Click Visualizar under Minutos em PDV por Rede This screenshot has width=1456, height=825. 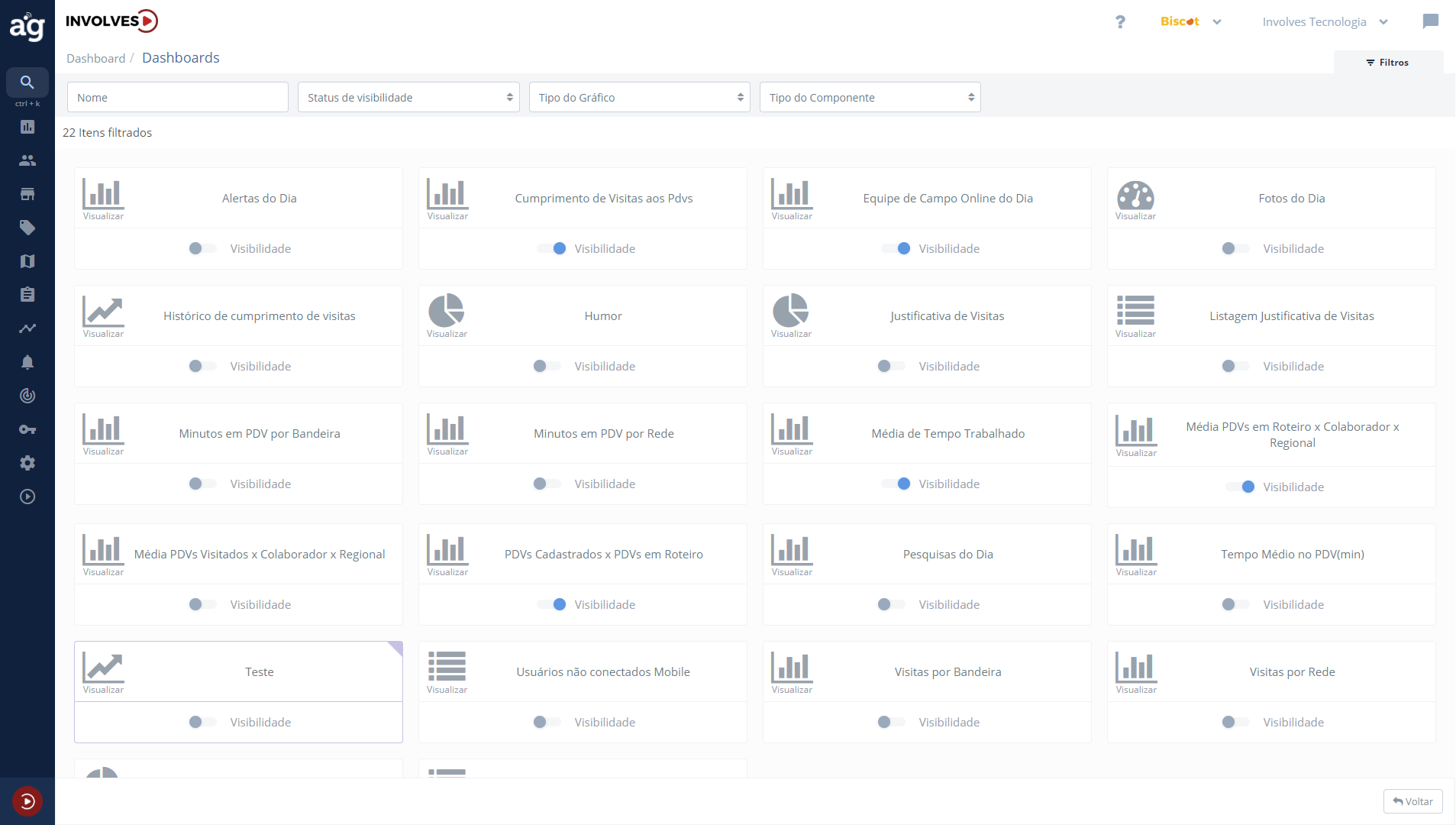[x=447, y=451]
